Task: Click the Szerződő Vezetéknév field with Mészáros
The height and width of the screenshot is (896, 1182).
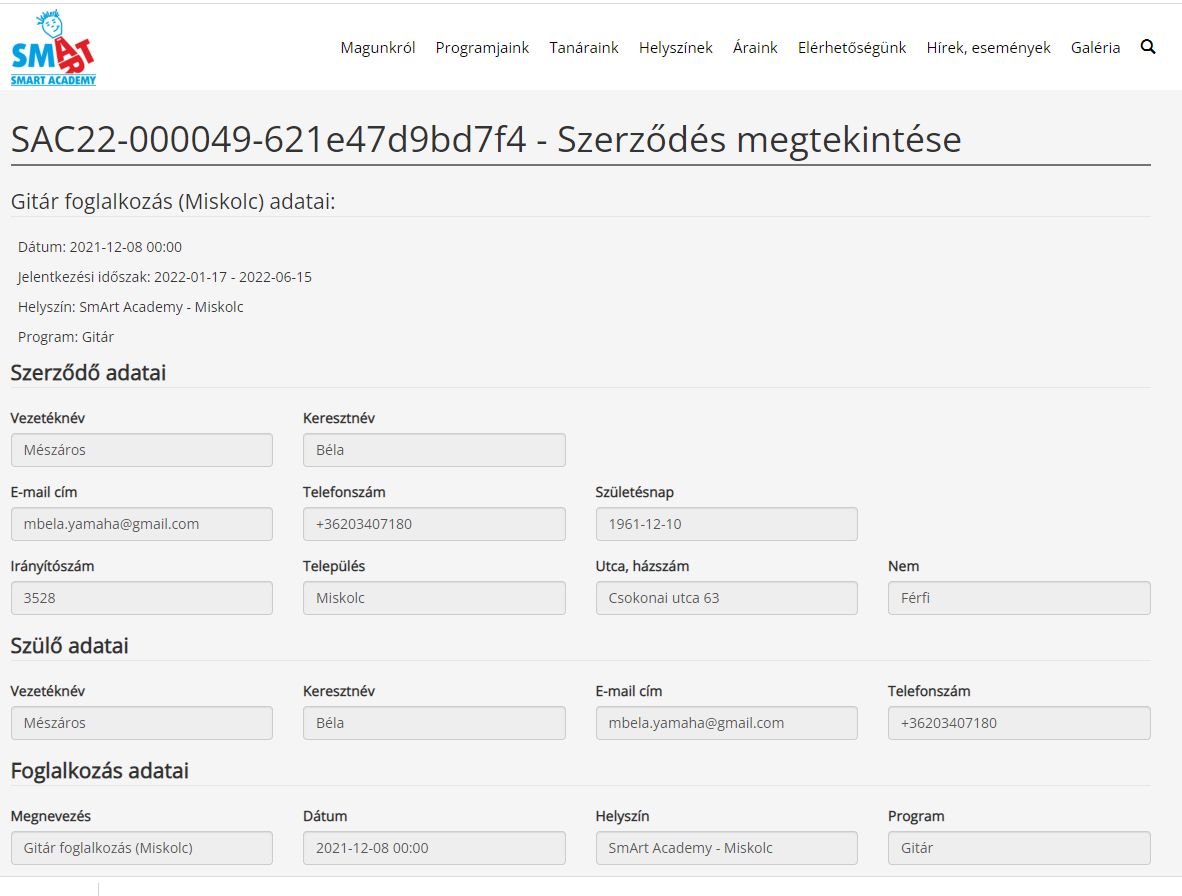Action: [x=141, y=450]
